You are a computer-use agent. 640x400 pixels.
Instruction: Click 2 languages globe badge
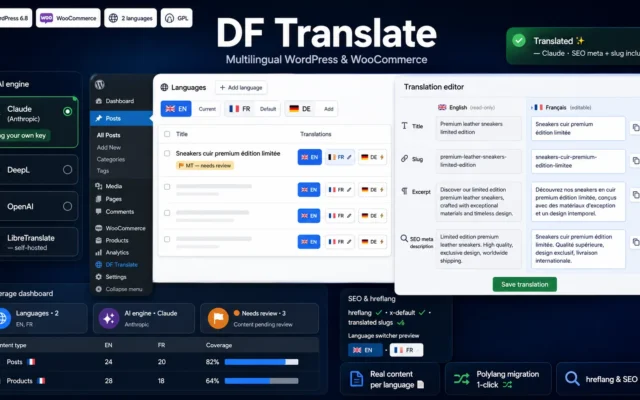[130, 18]
